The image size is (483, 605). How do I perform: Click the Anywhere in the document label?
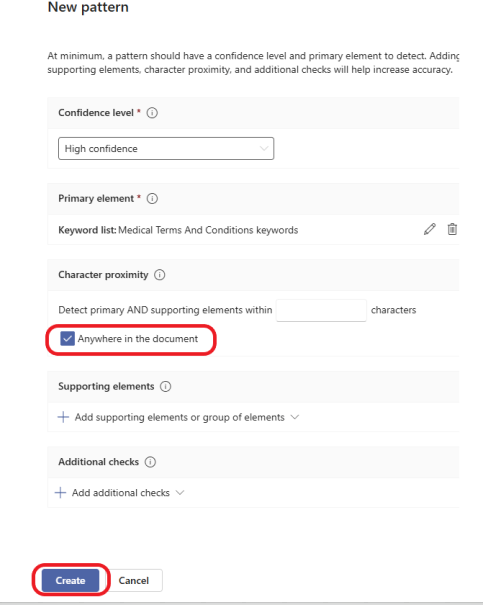click(138, 339)
